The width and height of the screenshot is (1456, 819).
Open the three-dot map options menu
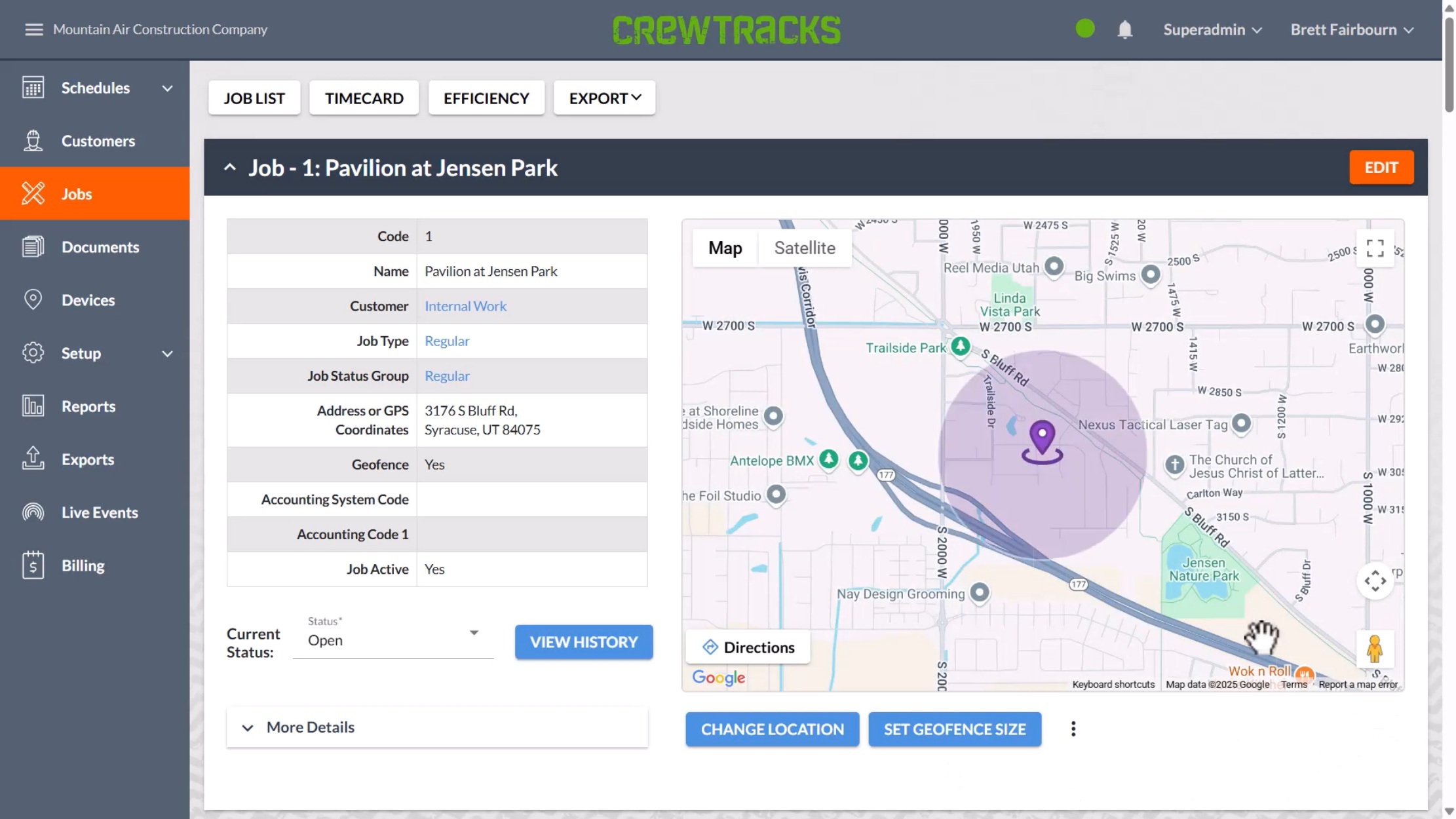(1073, 729)
